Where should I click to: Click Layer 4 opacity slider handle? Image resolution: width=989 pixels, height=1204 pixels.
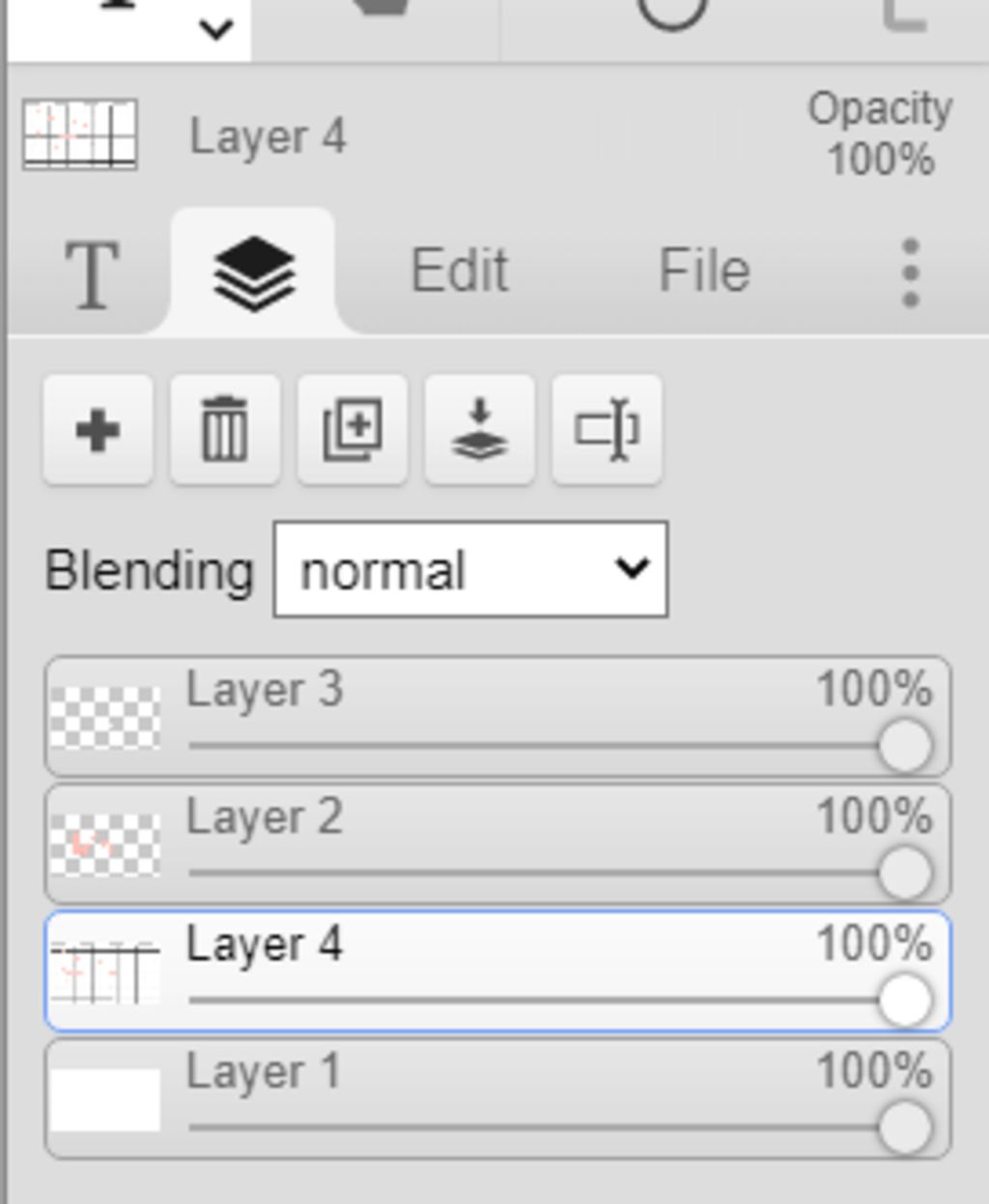[x=905, y=1000]
